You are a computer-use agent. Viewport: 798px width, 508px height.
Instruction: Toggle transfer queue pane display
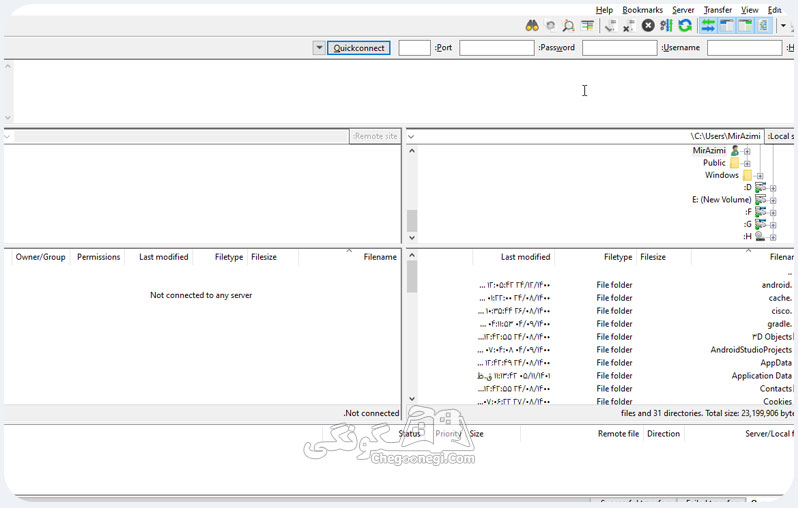pos(708,25)
